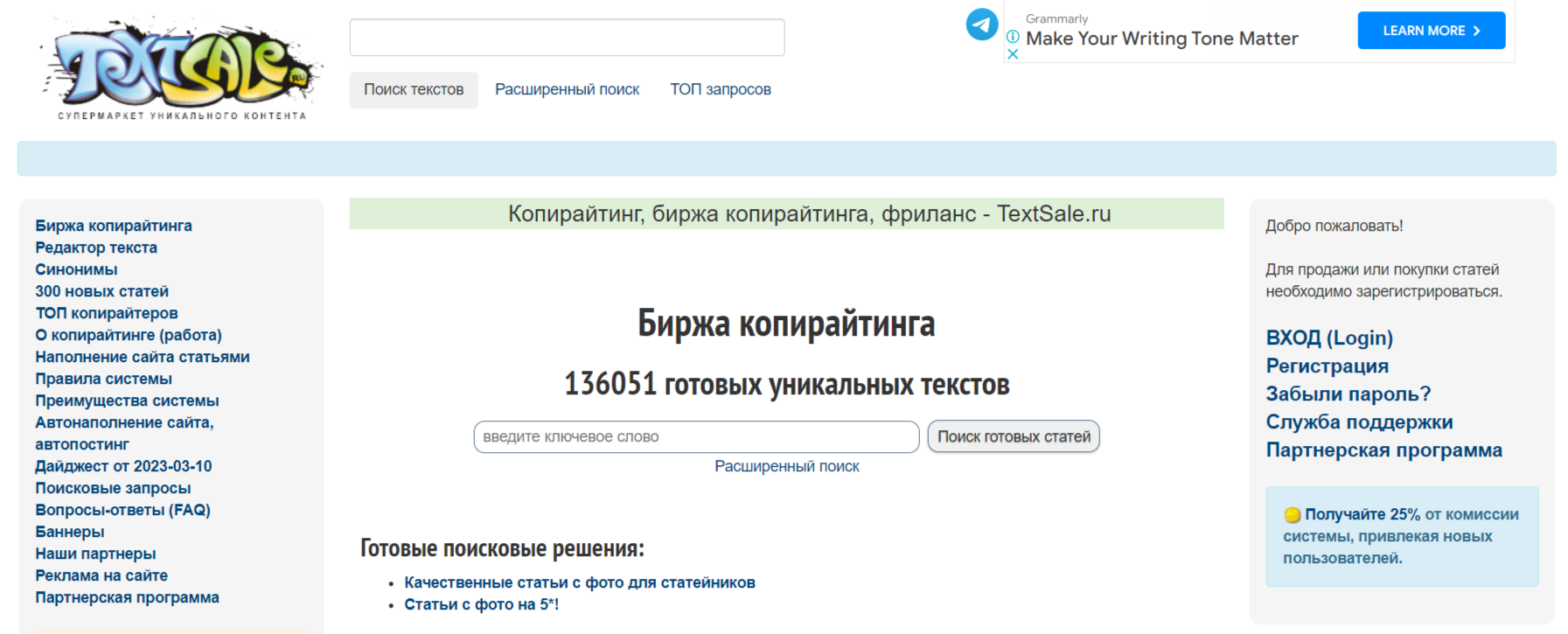Image resolution: width=1568 pixels, height=634 pixels.
Task: Open Поисковые запросы link
Action: click(113, 488)
